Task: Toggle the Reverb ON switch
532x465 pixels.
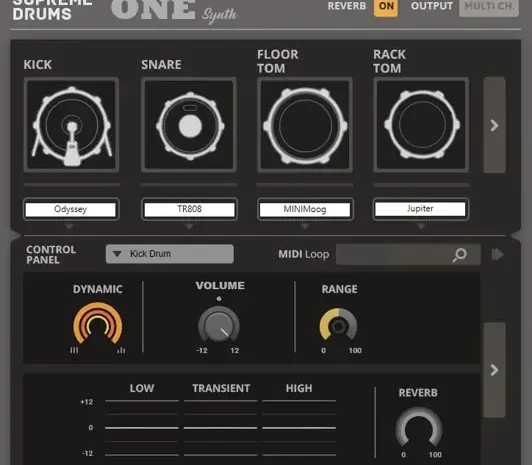Action: [386, 6]
